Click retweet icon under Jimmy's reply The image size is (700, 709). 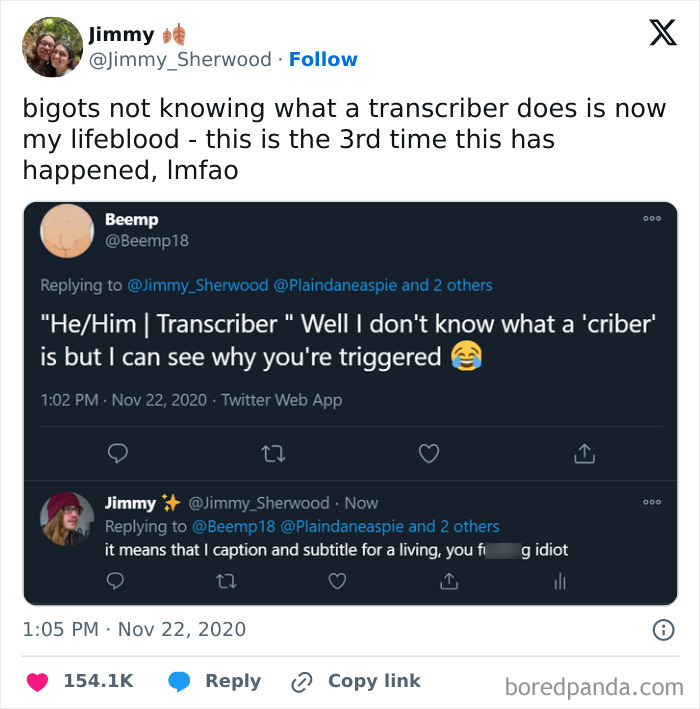coord(226,581)
